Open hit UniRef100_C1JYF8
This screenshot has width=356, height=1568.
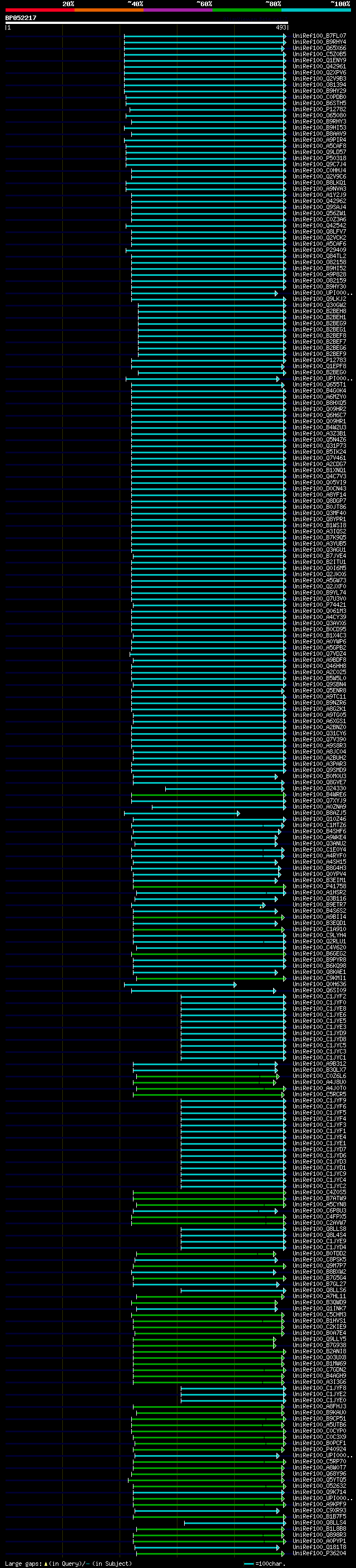coord(319,1388)
